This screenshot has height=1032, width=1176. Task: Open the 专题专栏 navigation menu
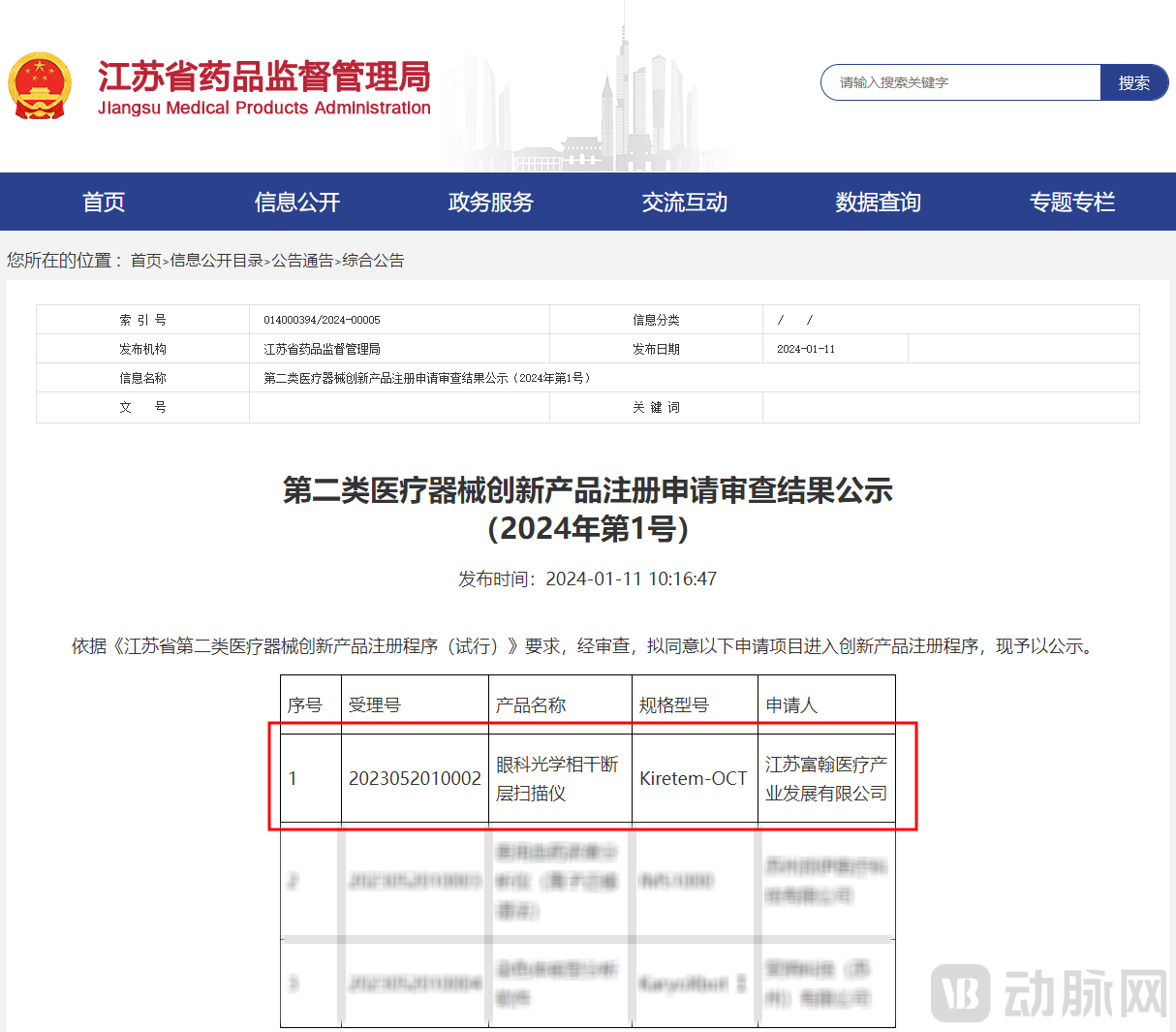[x=1071, y=202]
